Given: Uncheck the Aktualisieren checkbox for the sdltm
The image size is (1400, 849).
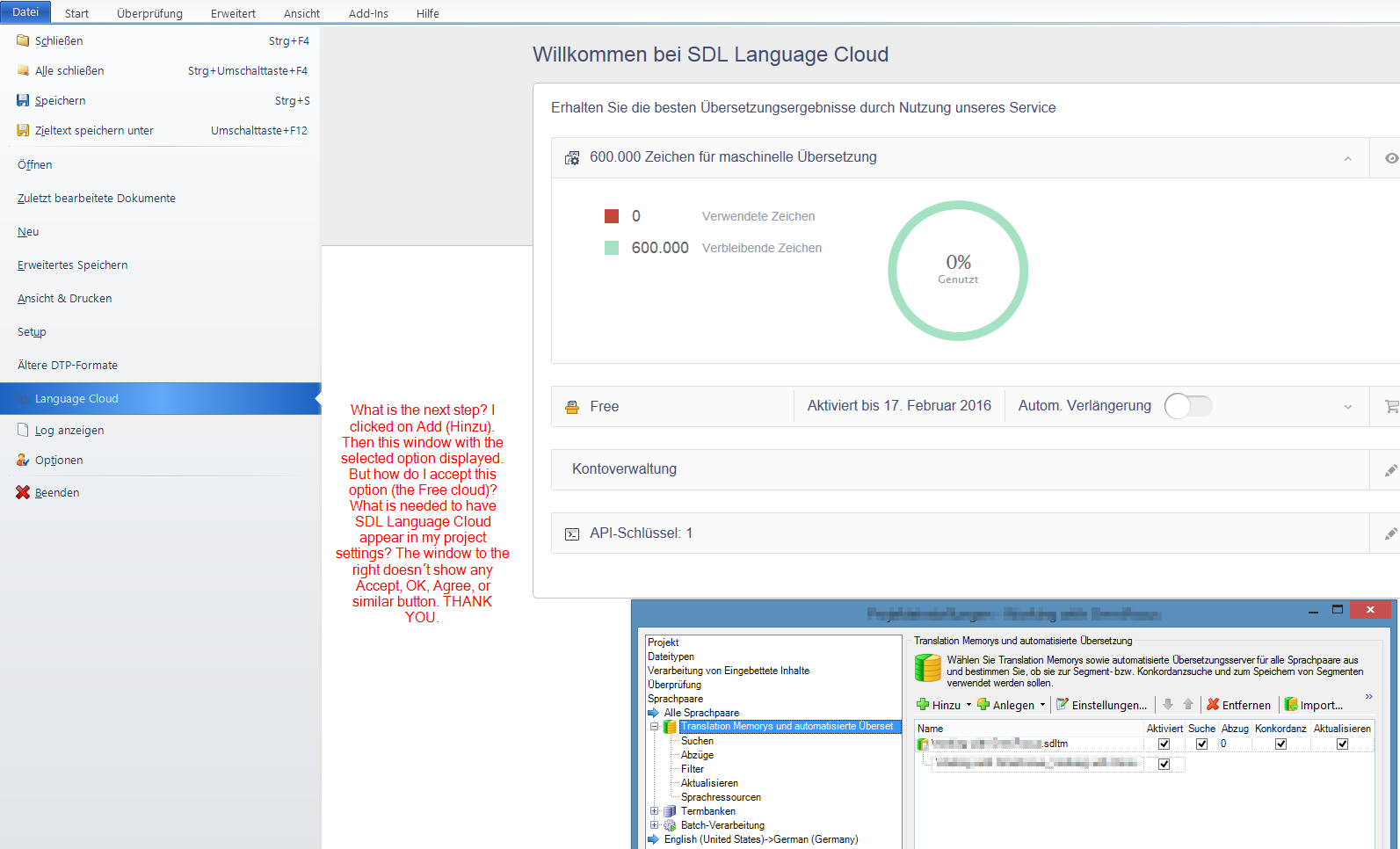Looking at the screenshot, I should (1342, 744).
